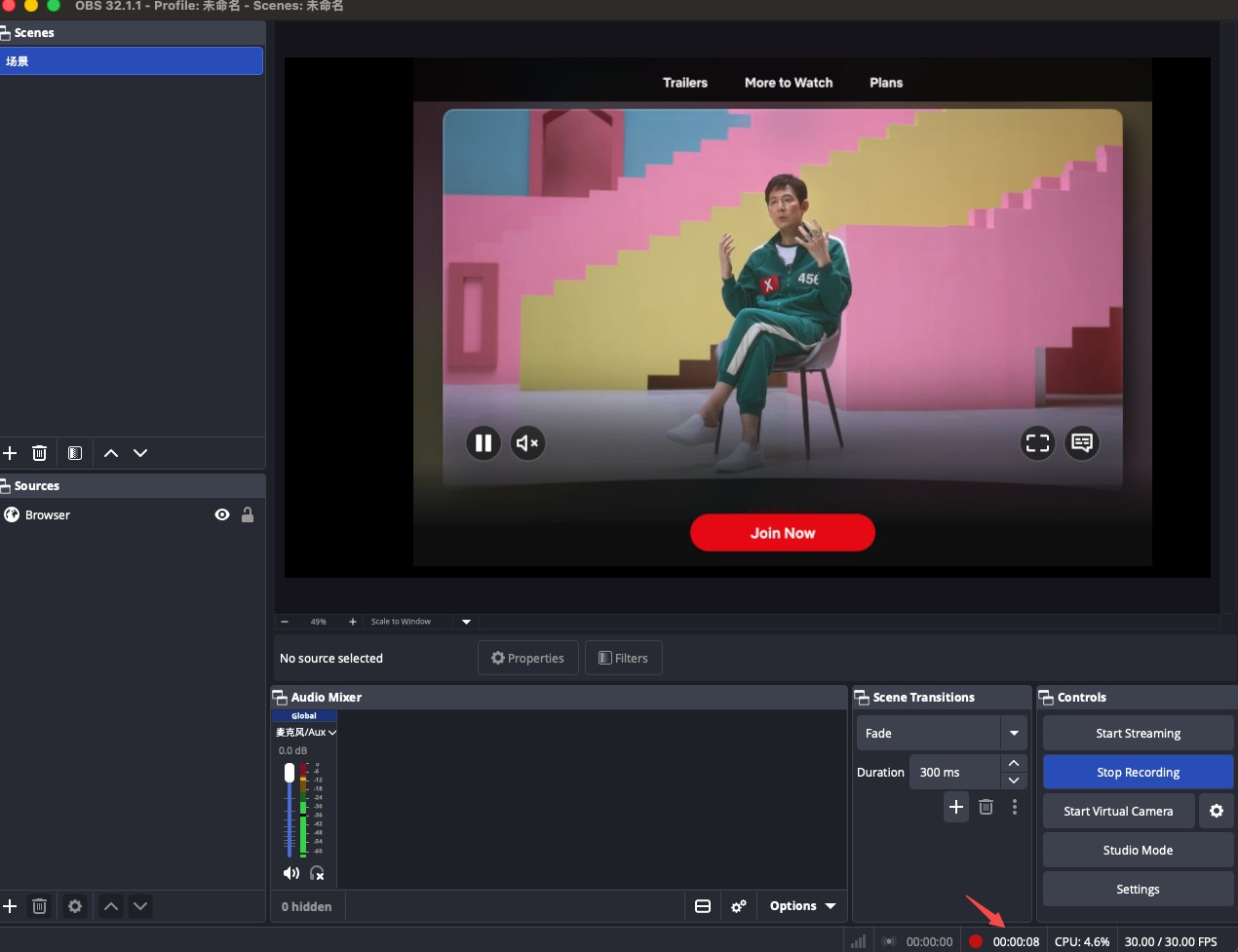
Task: Open Trailers tab in preview page
Action: pyautogui.click(x=685, y=83)
